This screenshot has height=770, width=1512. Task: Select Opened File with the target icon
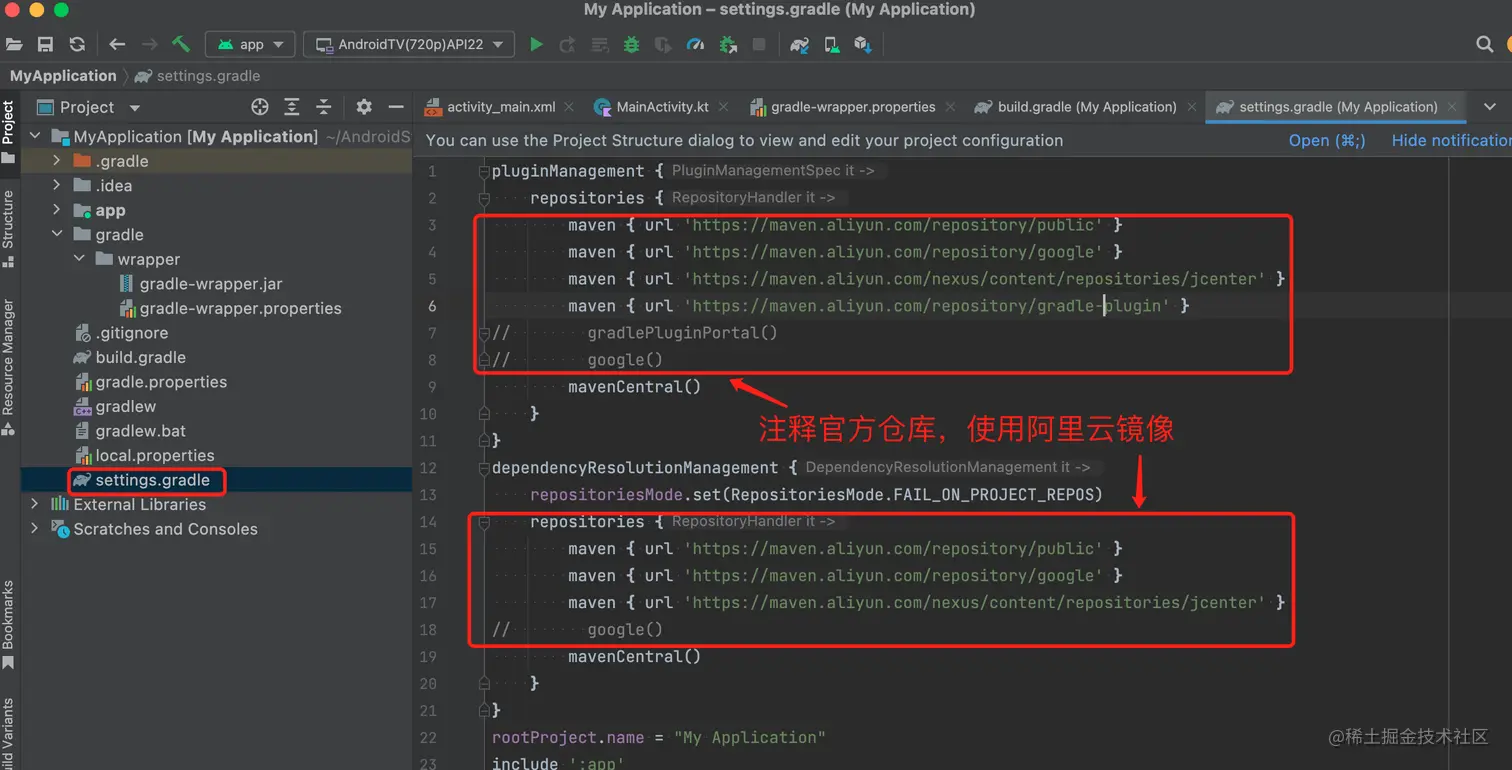tap(259, 107)
